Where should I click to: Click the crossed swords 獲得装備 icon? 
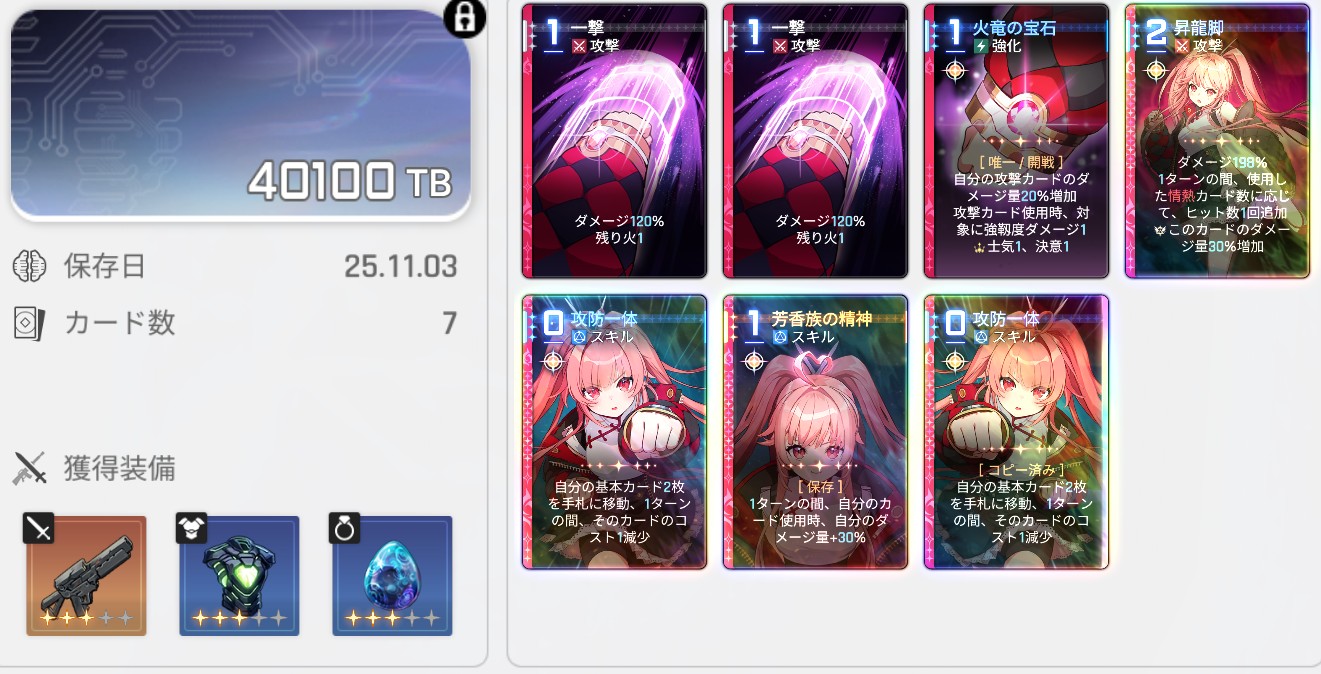[31, 468]
